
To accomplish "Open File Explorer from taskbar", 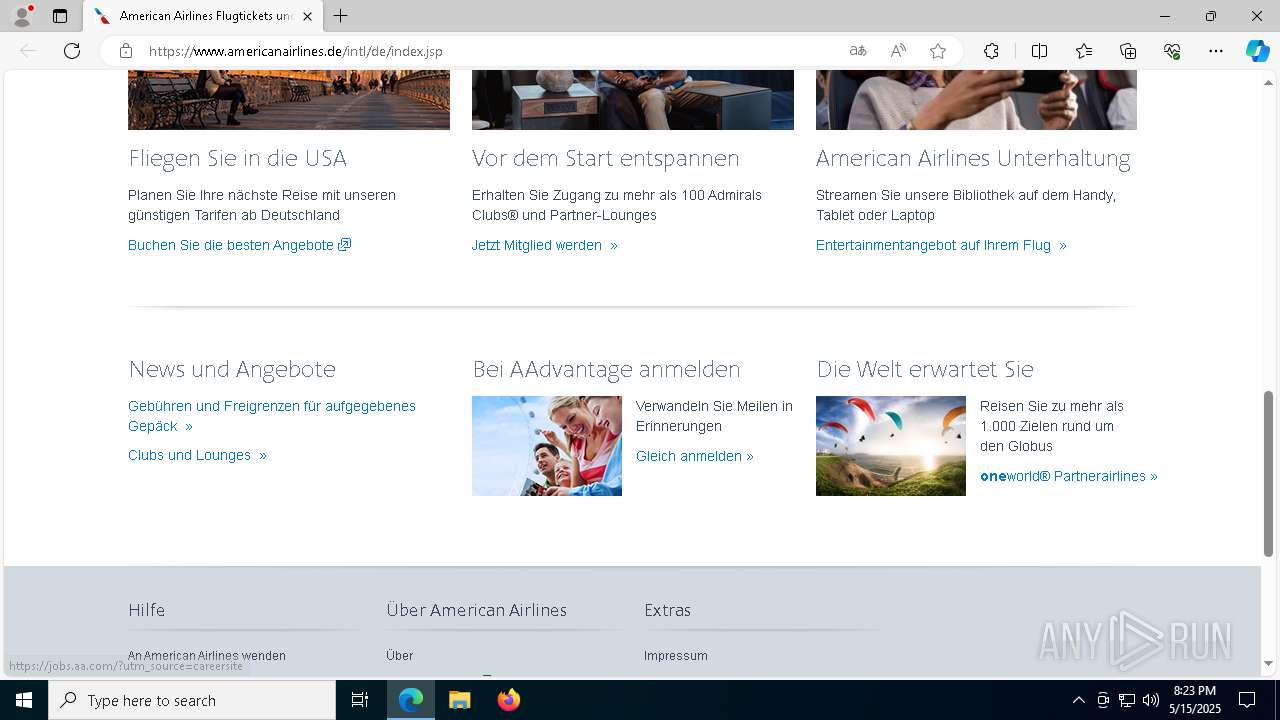I will [459, 700].
